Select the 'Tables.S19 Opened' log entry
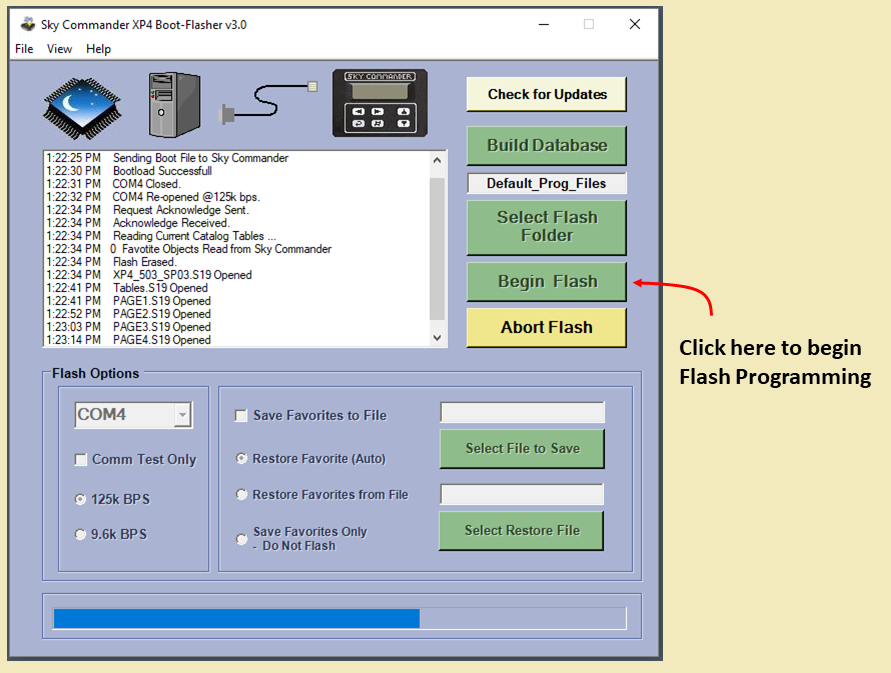891x673 pixels. tap(160, 288)
